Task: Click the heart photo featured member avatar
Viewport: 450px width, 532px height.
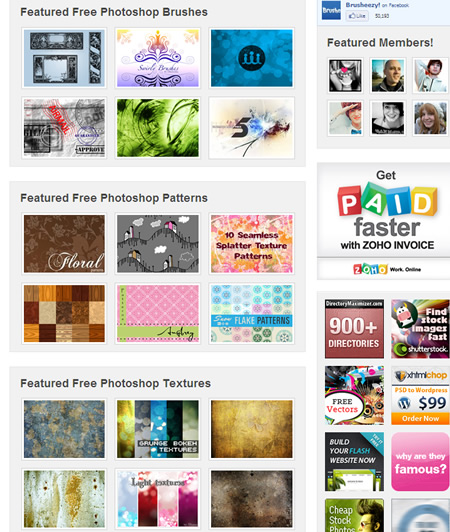Action: click(345, 75)
